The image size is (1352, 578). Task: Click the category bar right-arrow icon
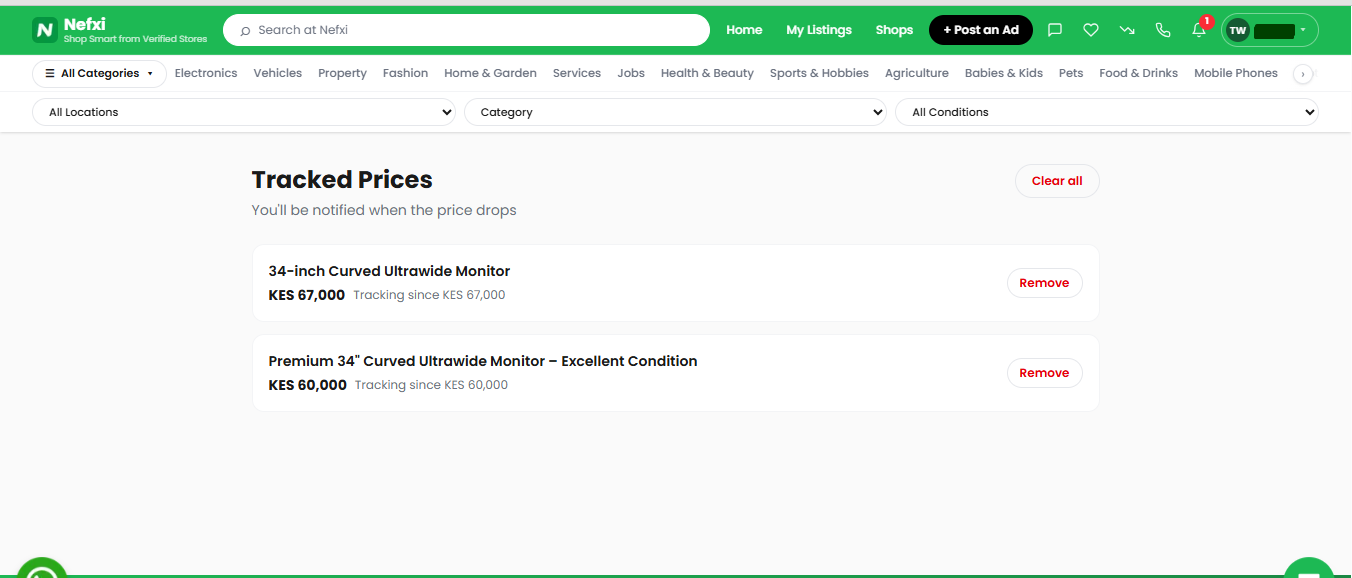1302,74
